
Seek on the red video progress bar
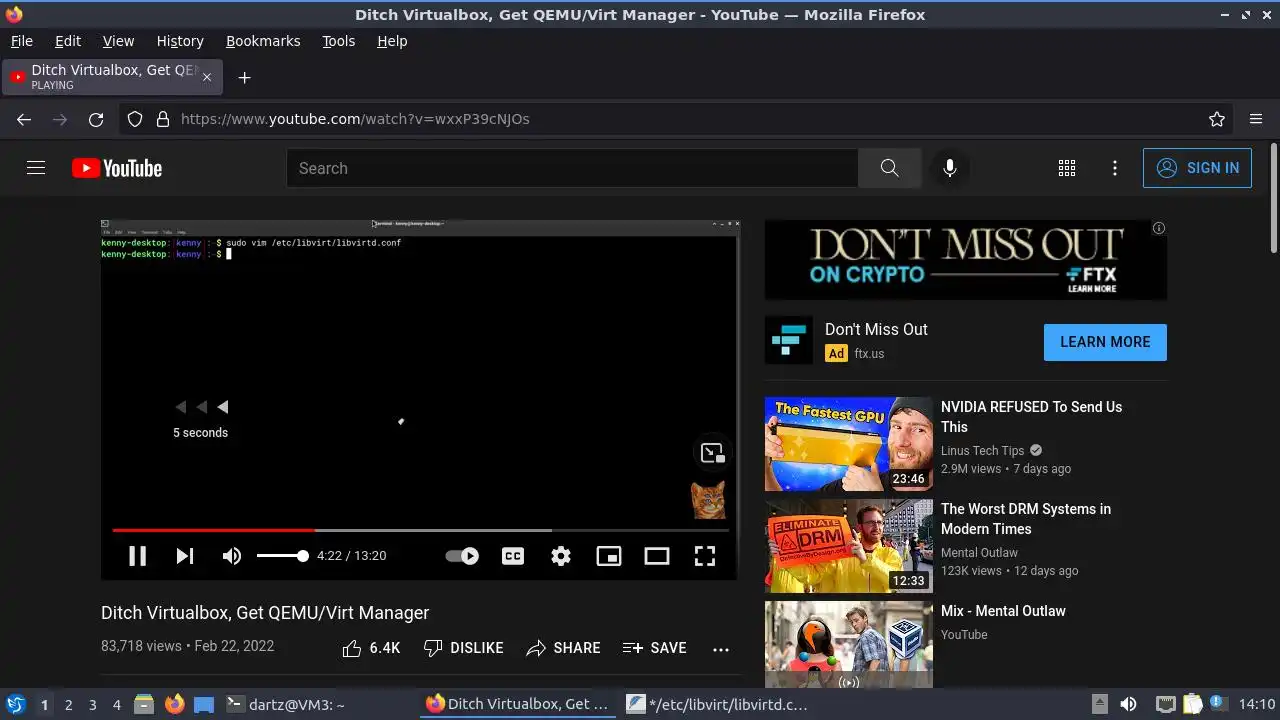pos(420,530)
